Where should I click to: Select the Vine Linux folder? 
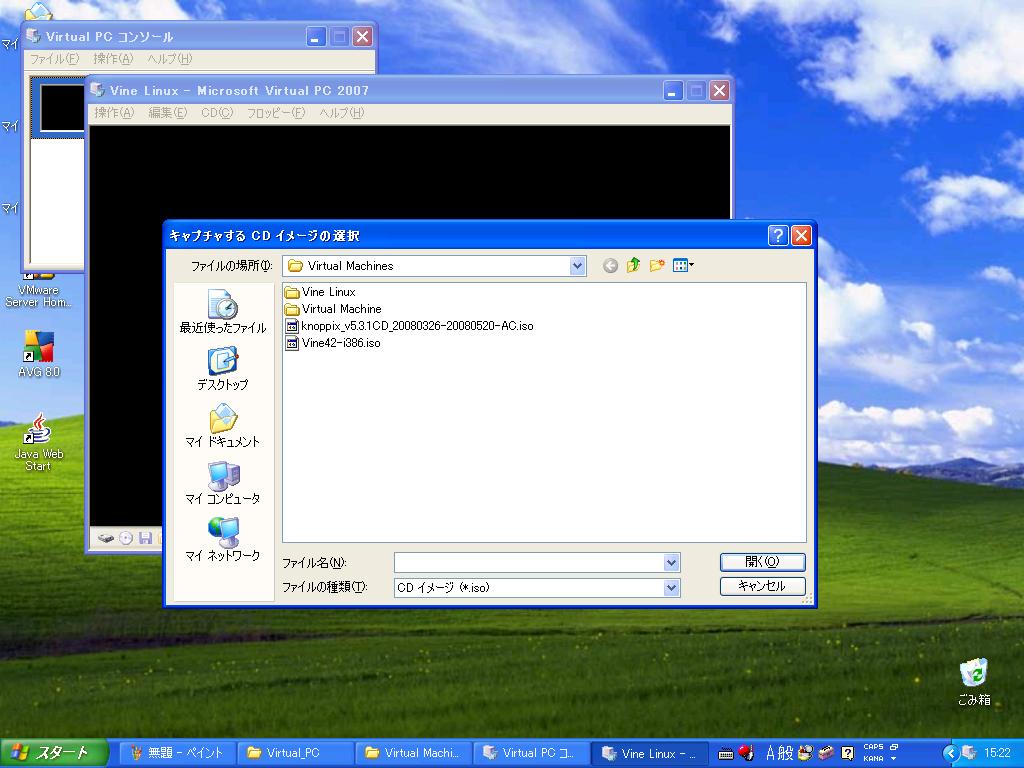click(321, 292)
